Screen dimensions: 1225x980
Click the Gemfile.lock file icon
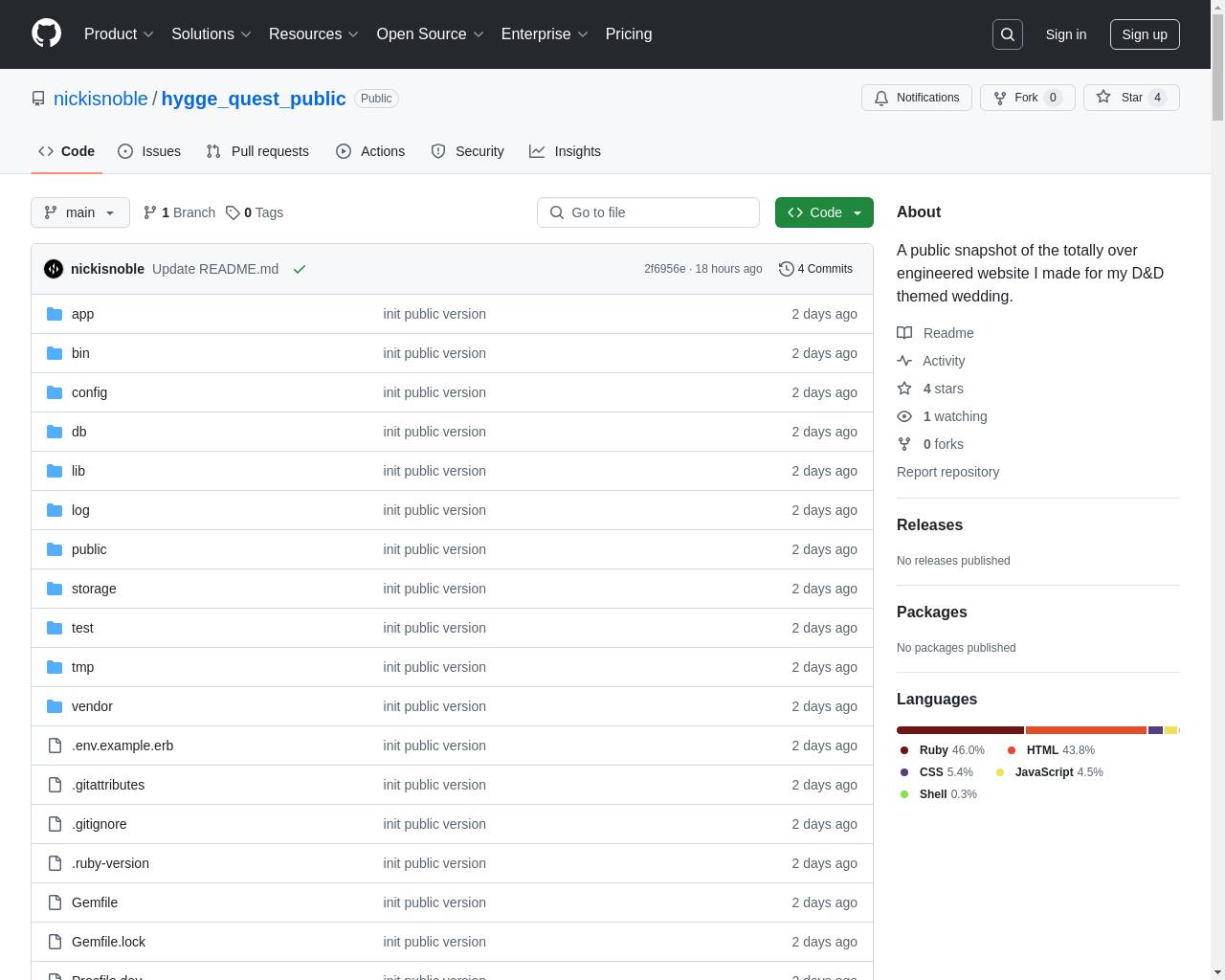(55, 942)
